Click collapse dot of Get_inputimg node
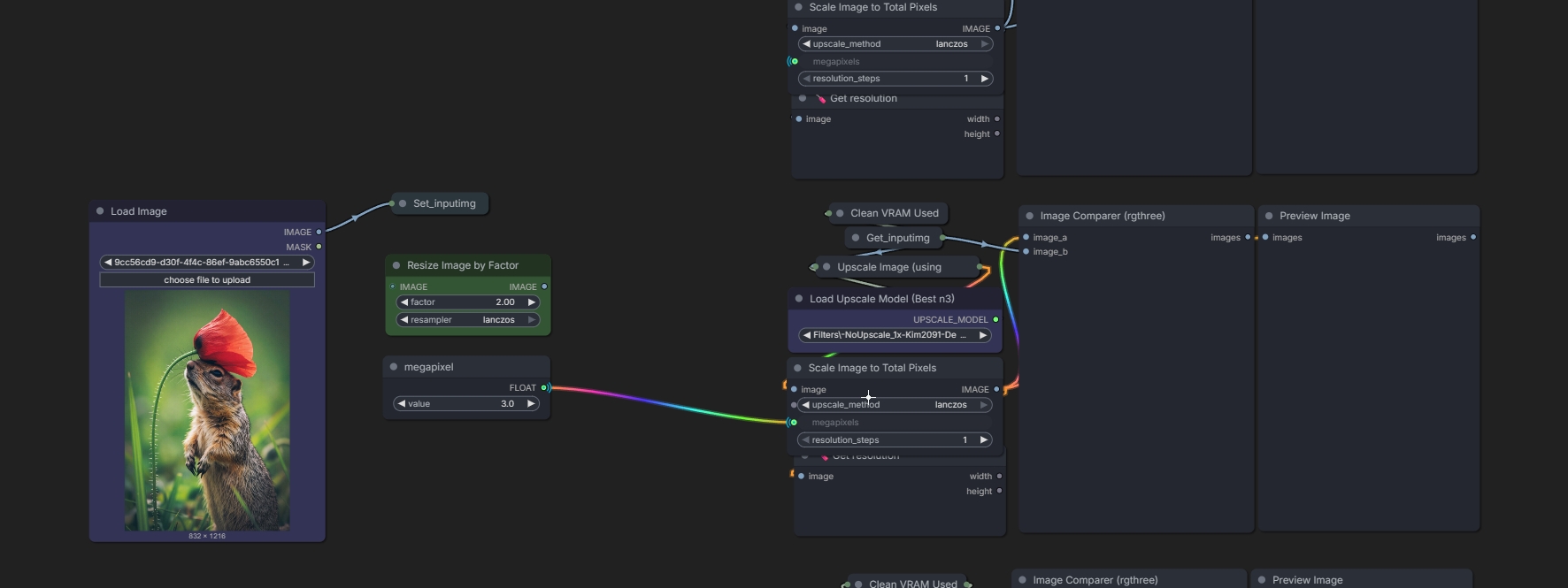Image resolution: width=1568 pixels, height=588 pixels. pyautogui.click(x=856, y=238)
